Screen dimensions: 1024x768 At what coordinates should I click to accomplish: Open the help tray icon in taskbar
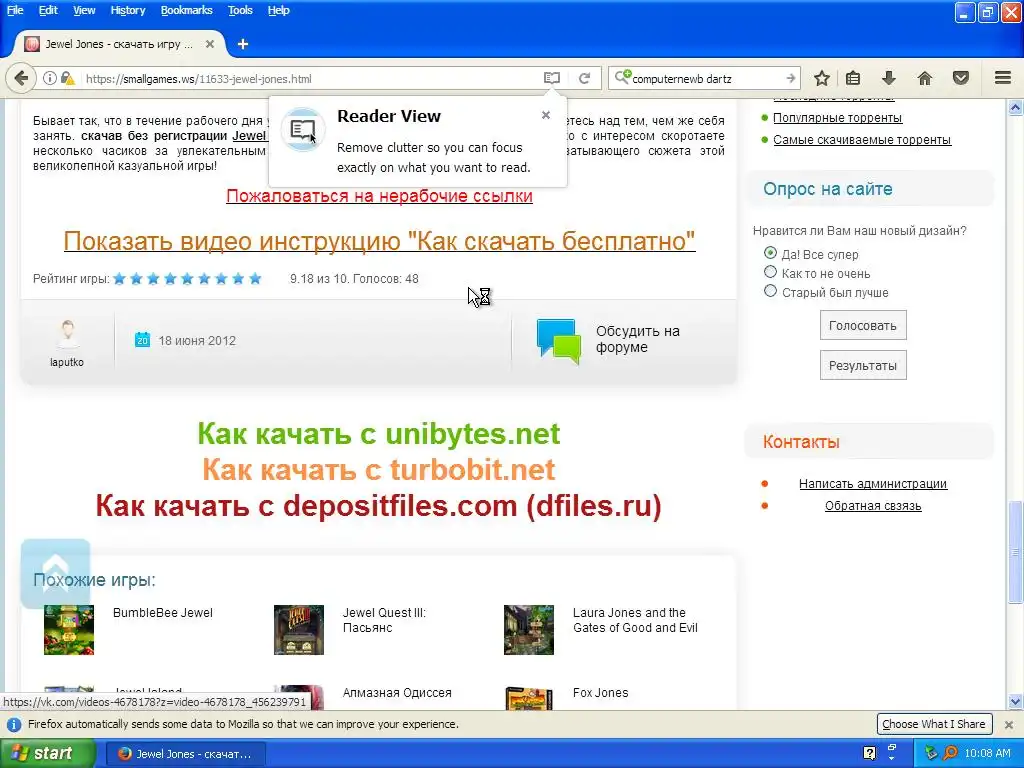click(x=869, y=753)
